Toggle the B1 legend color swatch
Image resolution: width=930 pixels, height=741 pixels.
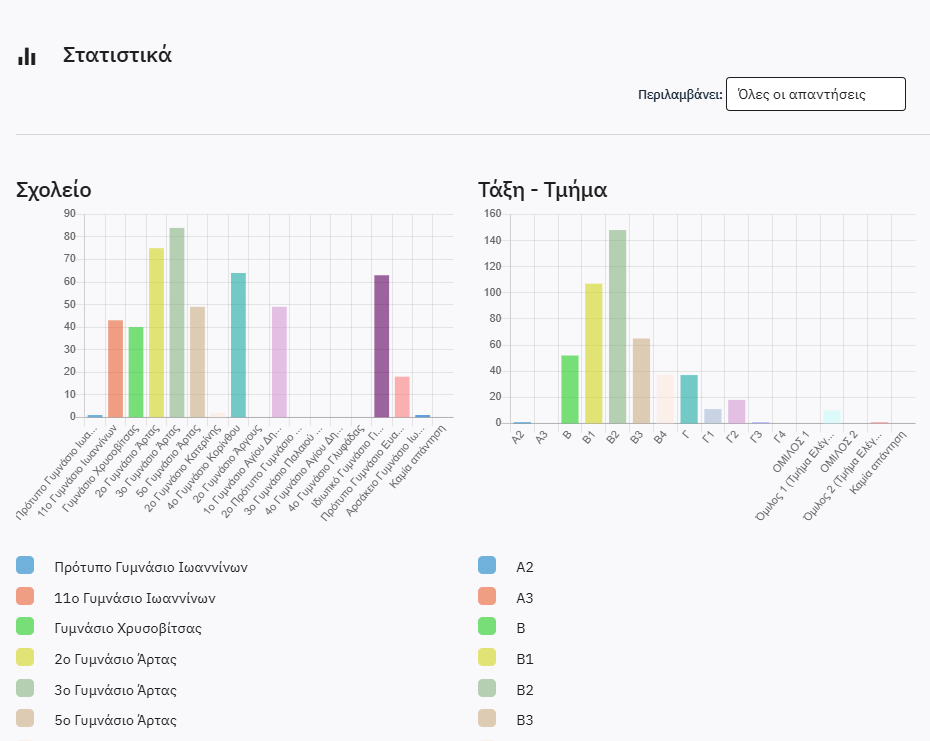click(x=487, y=657)
